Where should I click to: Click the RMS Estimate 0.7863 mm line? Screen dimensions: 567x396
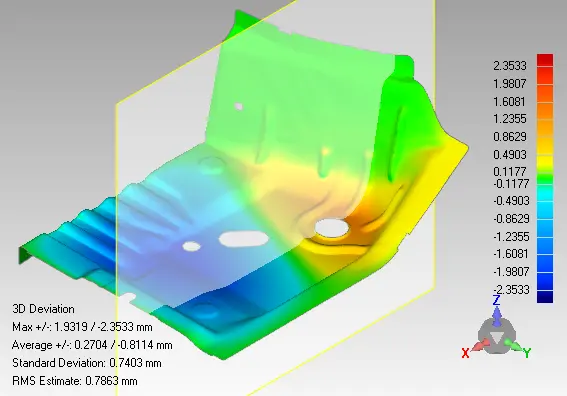[75, 381]
